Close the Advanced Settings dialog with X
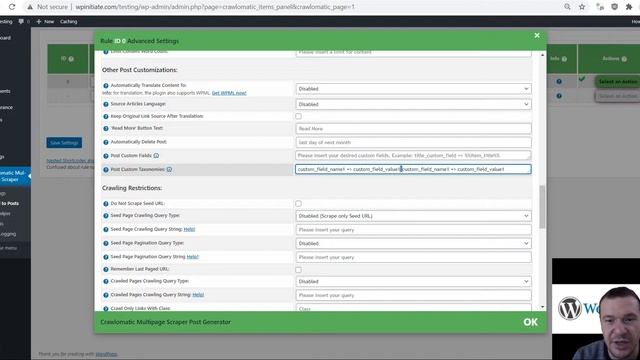The image size is (640, 360). pos(537,36)
